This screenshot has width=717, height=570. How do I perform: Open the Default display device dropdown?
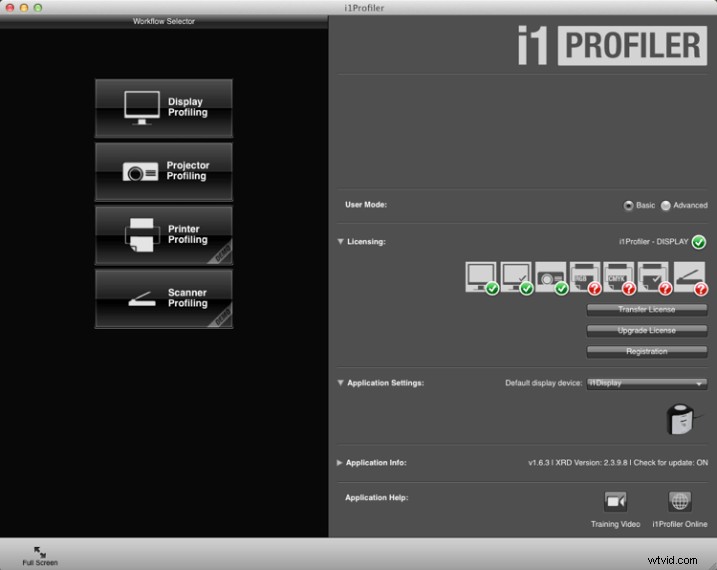(x=647, y=383)
